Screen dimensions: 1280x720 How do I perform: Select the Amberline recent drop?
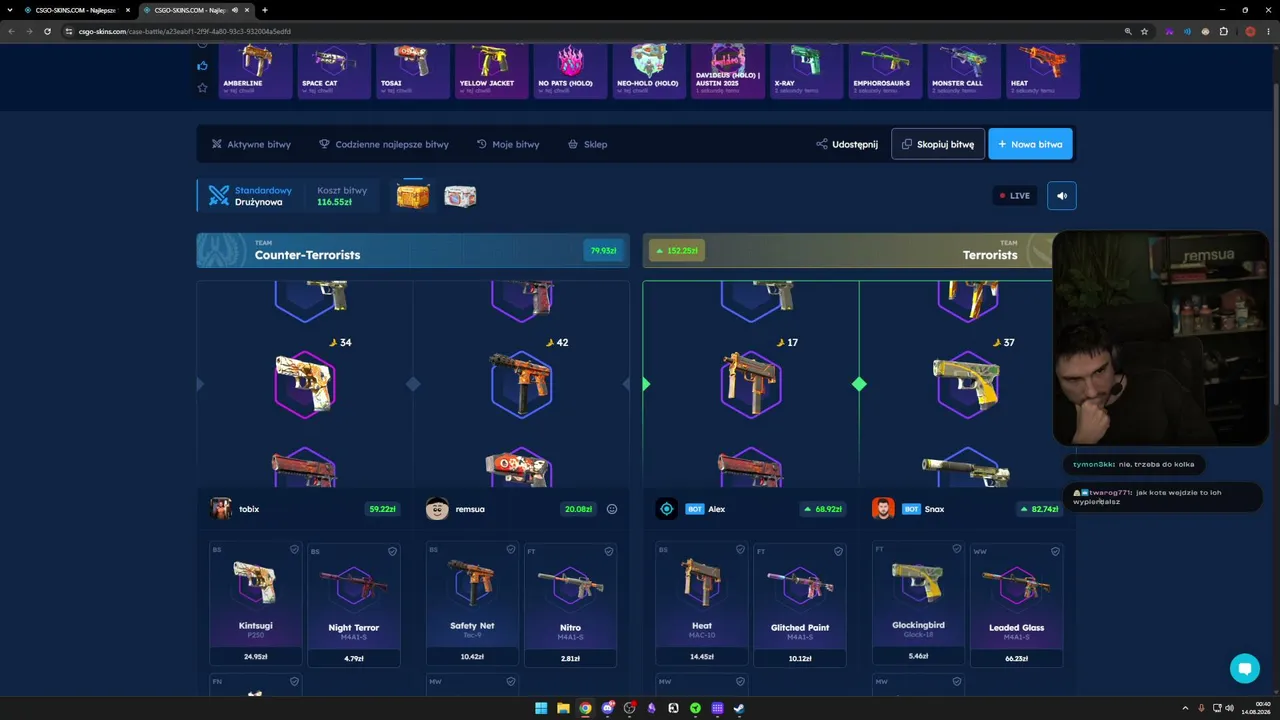pos(256,70)
